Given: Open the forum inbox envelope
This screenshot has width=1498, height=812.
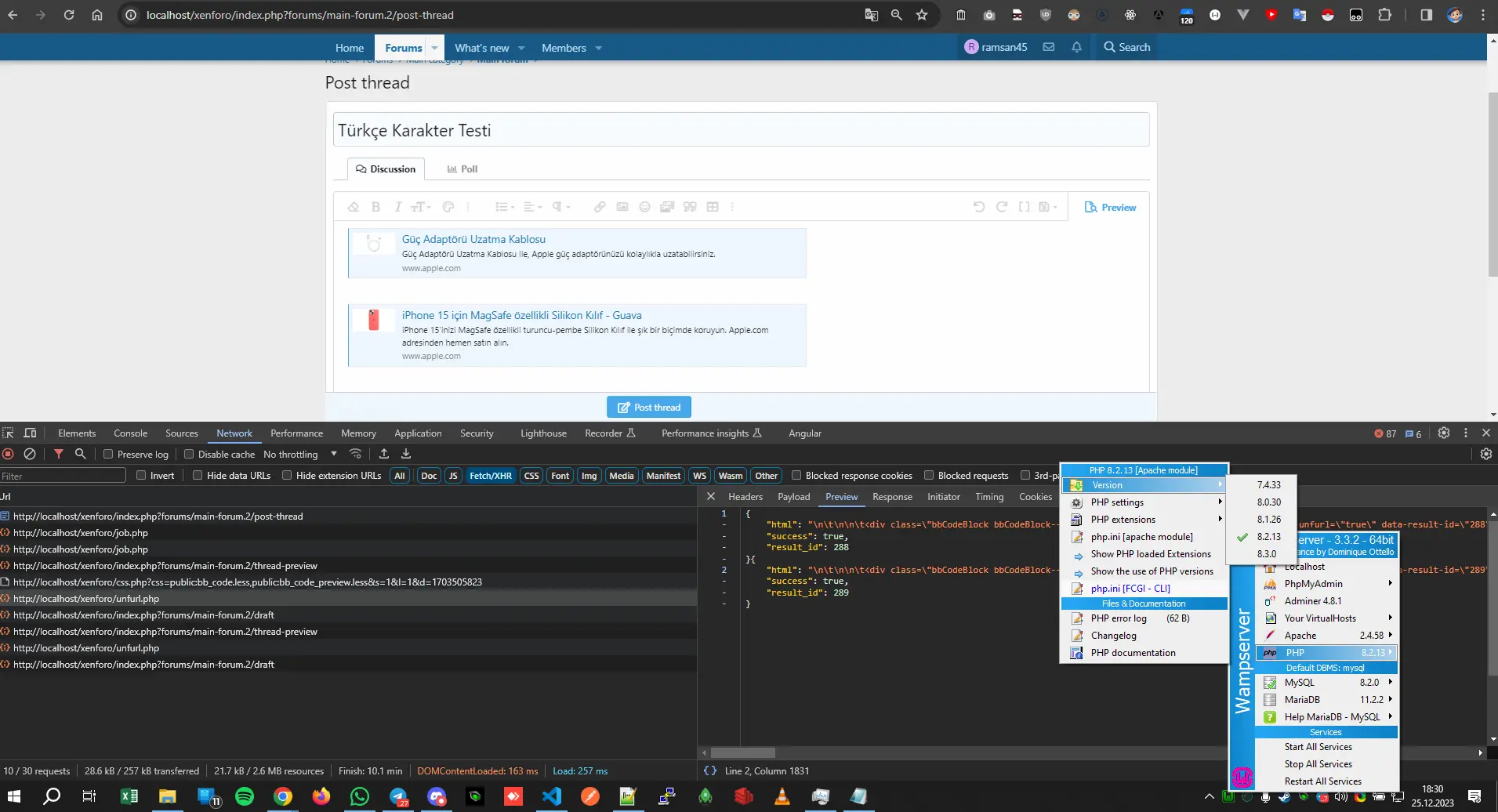Looking at the screenshot, I should pos(1048,47).
